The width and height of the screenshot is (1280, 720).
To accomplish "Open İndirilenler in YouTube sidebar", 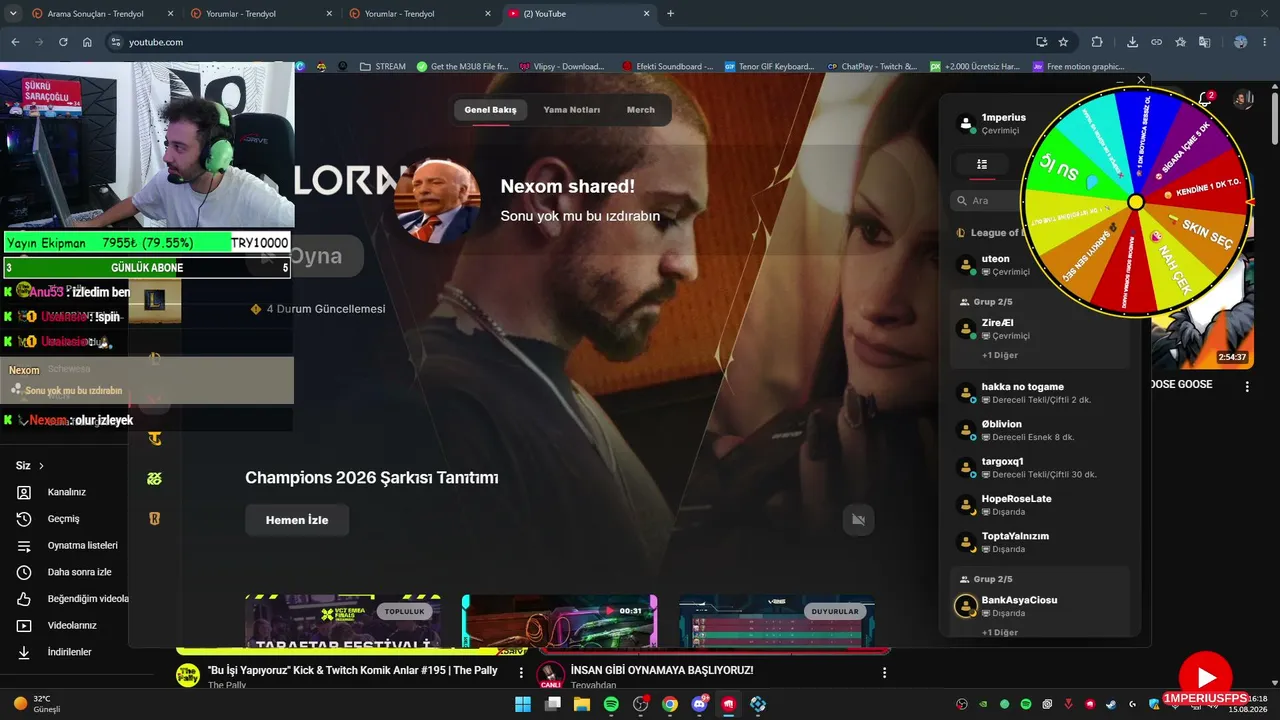I will pos(68,652).
